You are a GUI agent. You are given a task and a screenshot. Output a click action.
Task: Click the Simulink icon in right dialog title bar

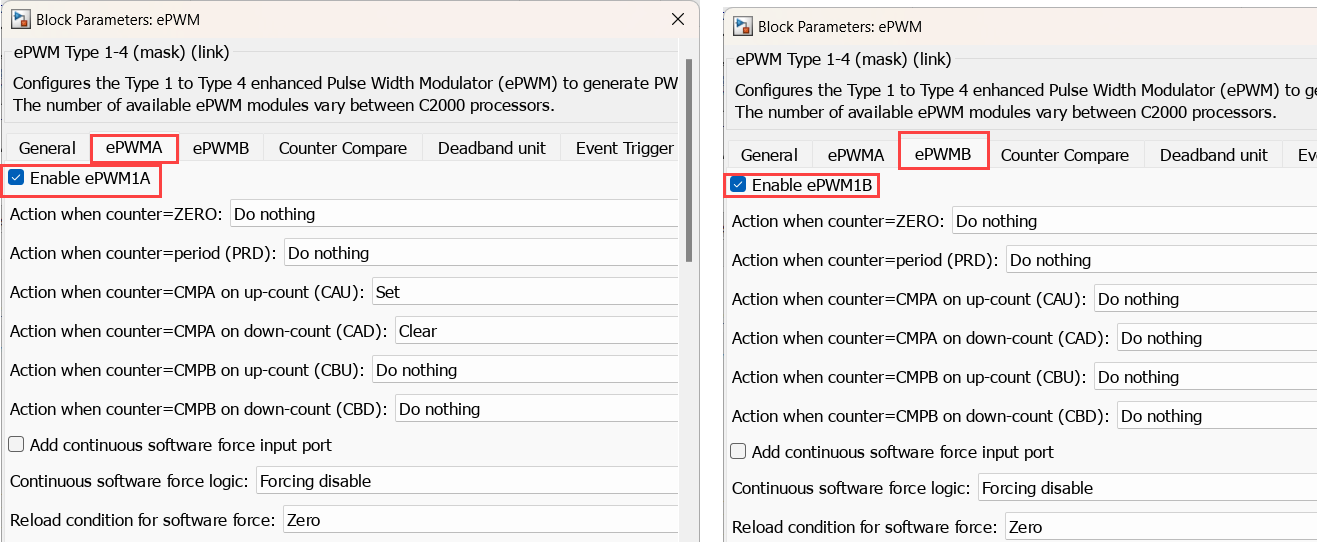[x=742, y=26]
